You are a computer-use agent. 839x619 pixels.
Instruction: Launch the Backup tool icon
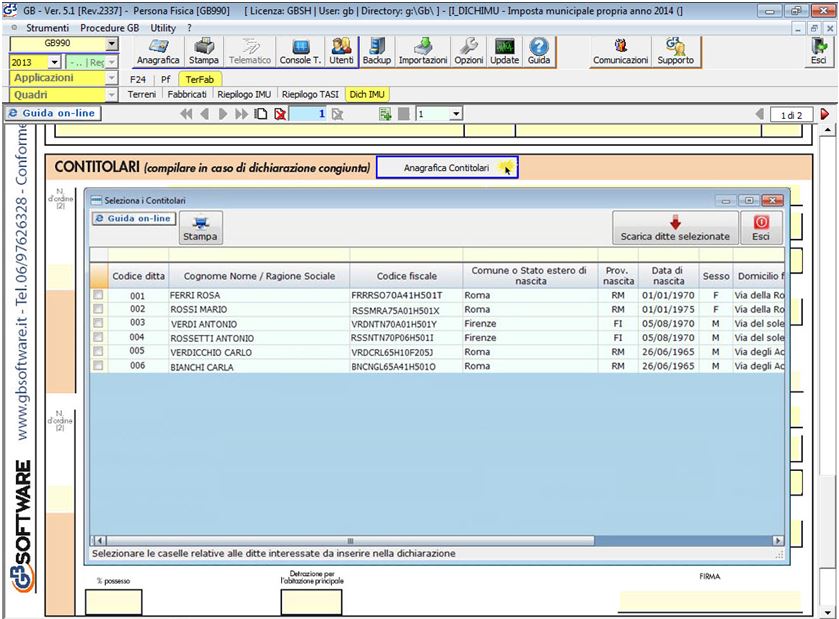pyautogui.click(x=377, y=52)
